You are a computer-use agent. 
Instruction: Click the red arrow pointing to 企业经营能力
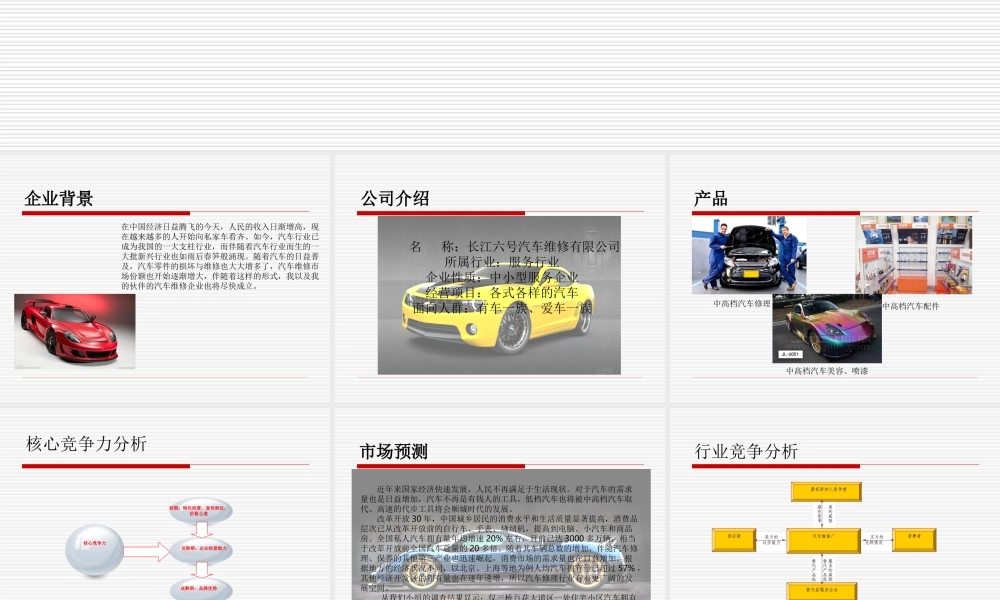(143, 550)
